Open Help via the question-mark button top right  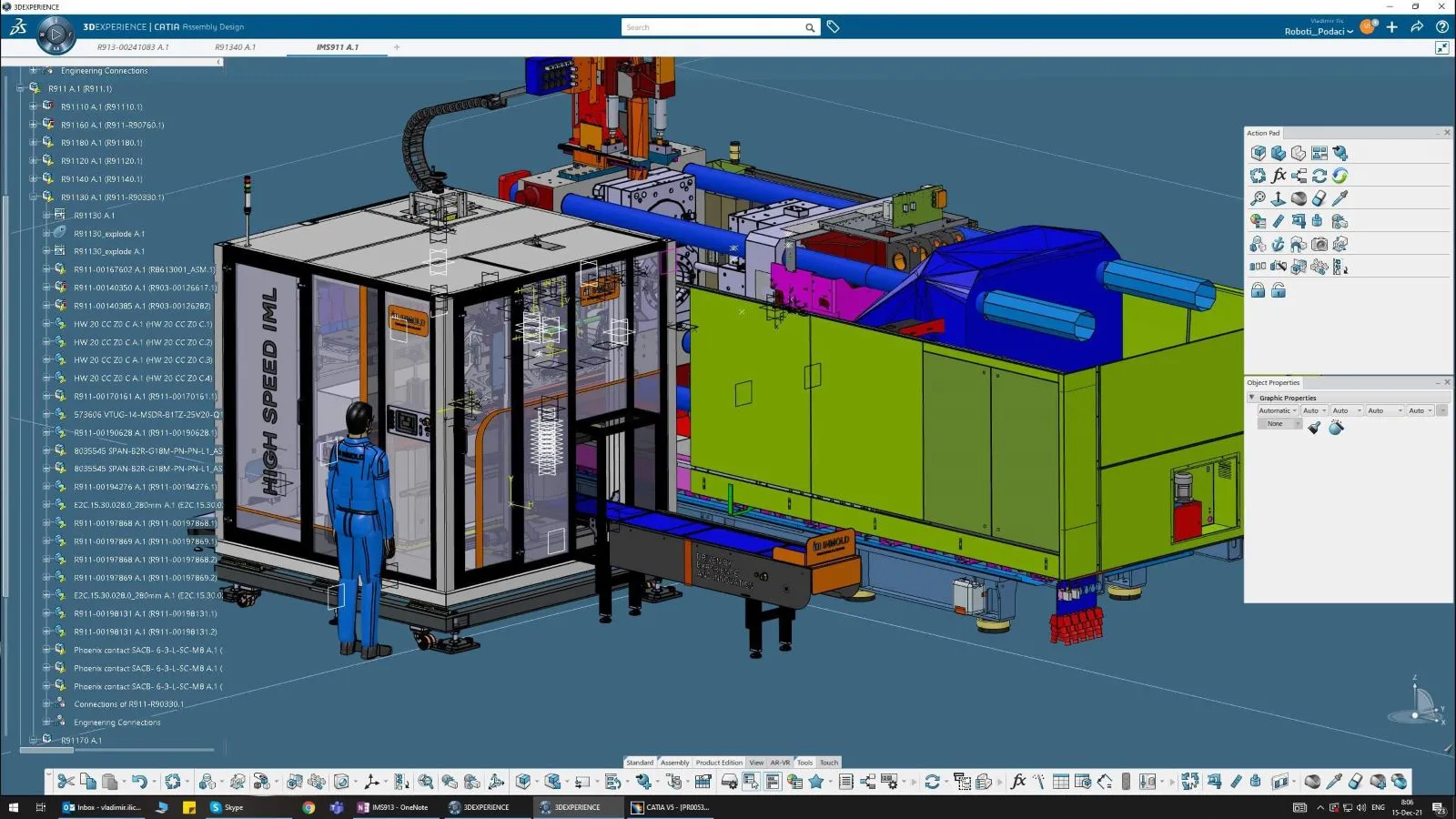[1442, 27]
